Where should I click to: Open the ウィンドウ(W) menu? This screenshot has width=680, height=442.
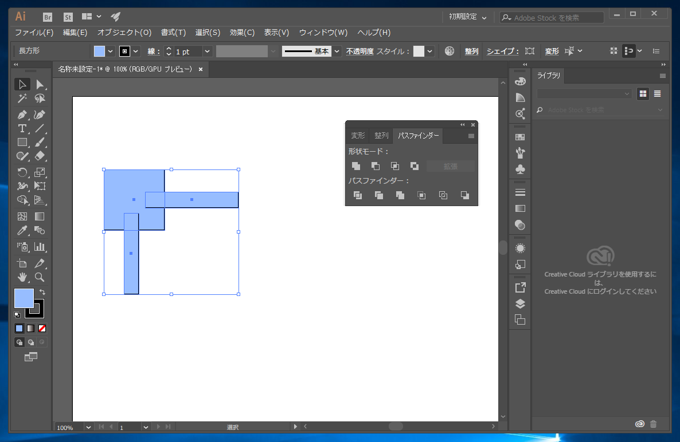click(x=323, y=33)
